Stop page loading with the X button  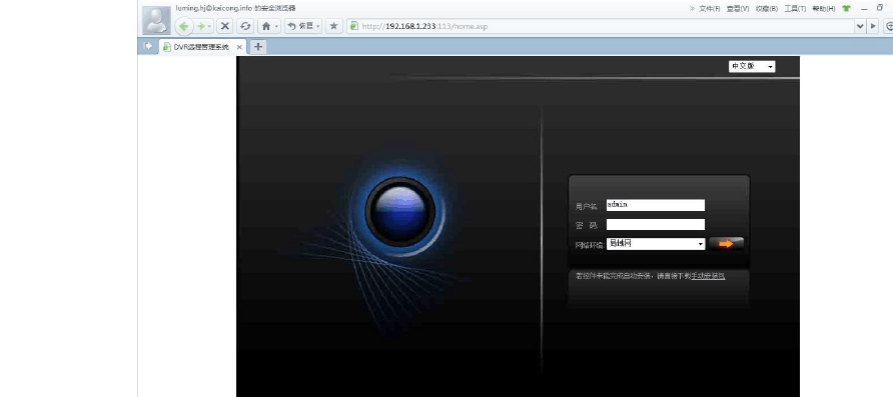click(226, 26)
